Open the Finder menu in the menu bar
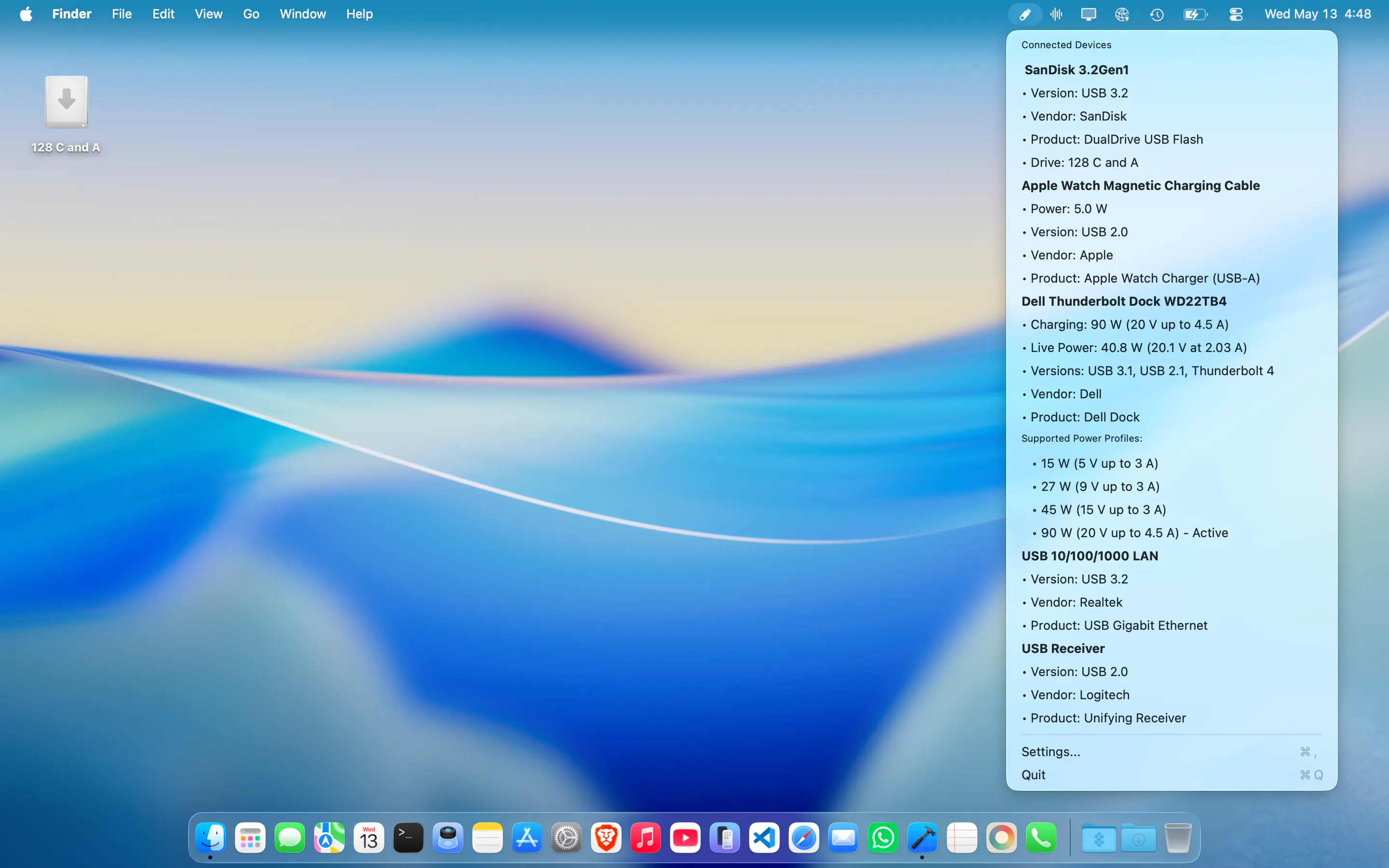 click(x=72, y=14)
